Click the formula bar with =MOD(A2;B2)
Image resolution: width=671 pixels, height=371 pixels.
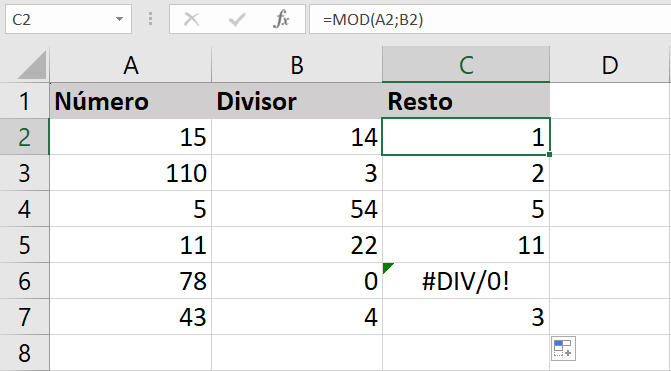coord(490,19)
